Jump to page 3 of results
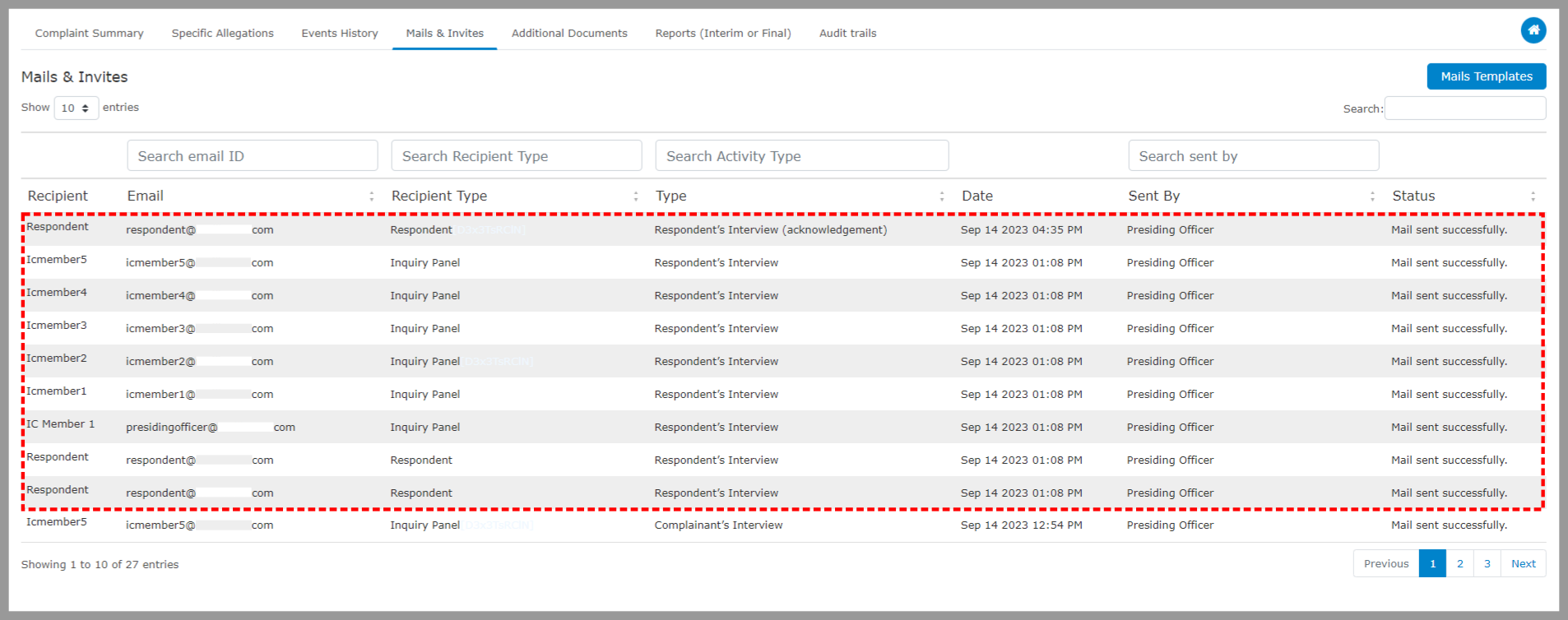 1487,564
